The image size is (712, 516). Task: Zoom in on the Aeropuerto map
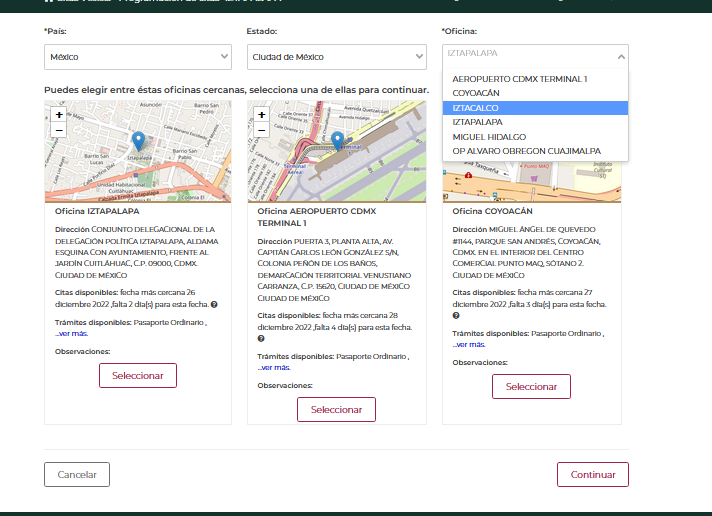pyautogui.click(x=261, y=115)
